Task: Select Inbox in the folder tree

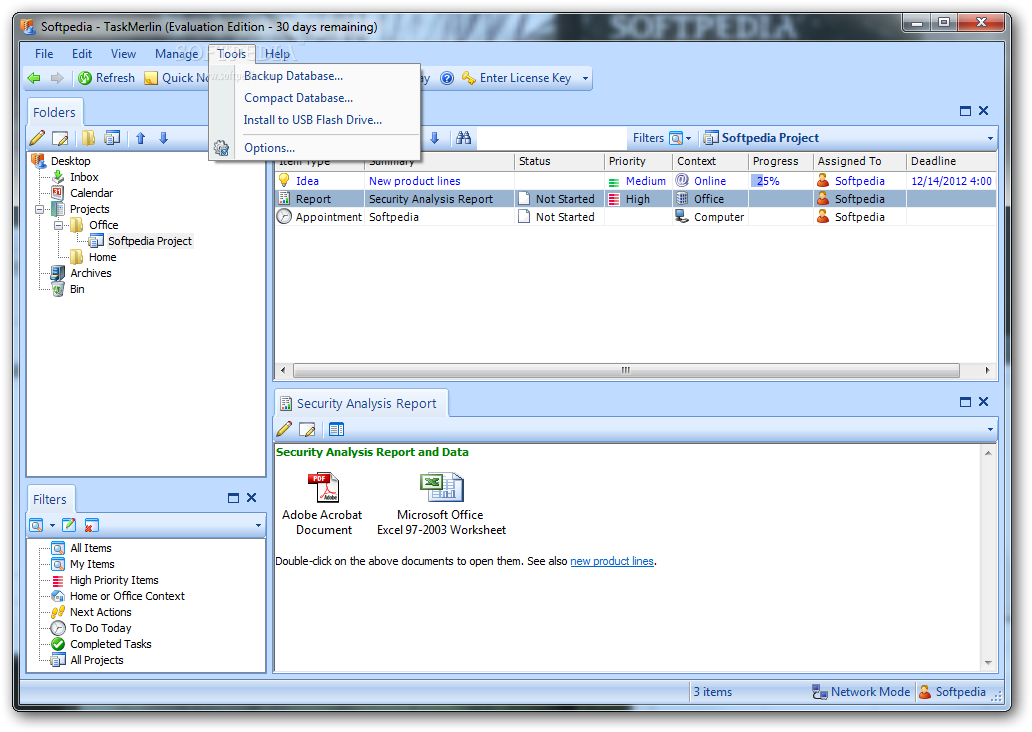Action: click(84, 177)
